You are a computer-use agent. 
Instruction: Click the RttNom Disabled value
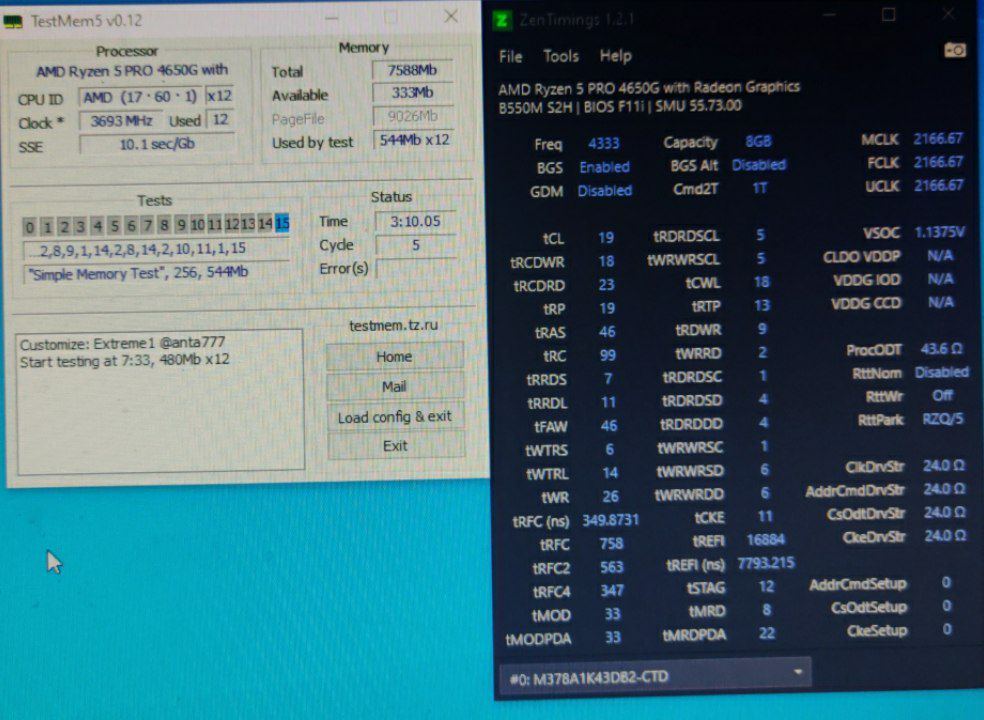[x=941, y=372]
